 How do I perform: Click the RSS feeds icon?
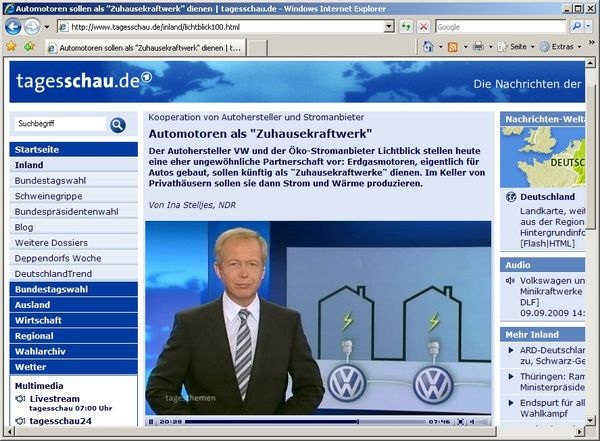pyautogui.click(x=453, y=47)
